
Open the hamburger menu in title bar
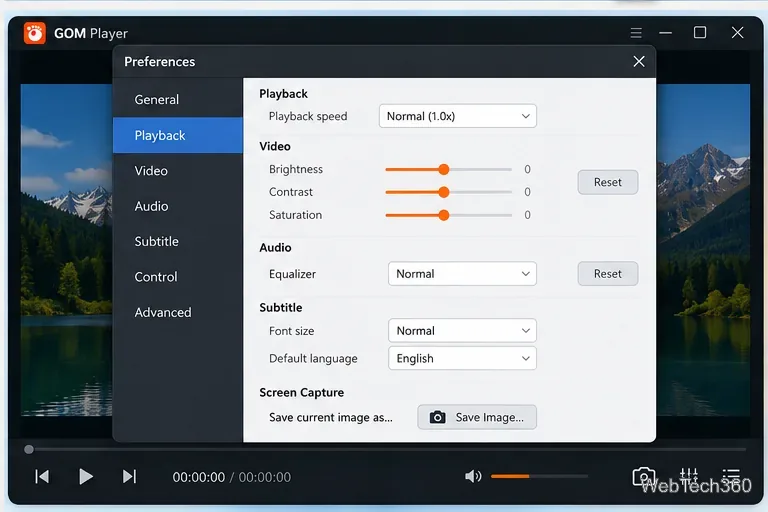click(x=636, y=33)
